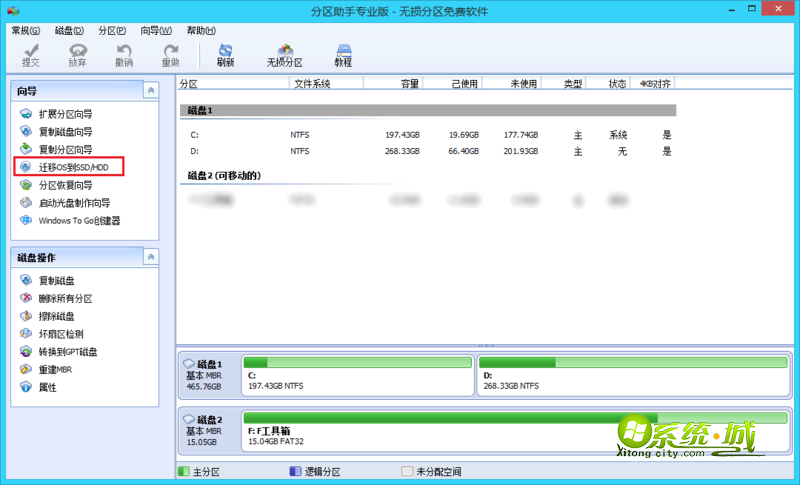Click the 未分配空间 legend swatch

pyautogui.click(x=407, y=471)
